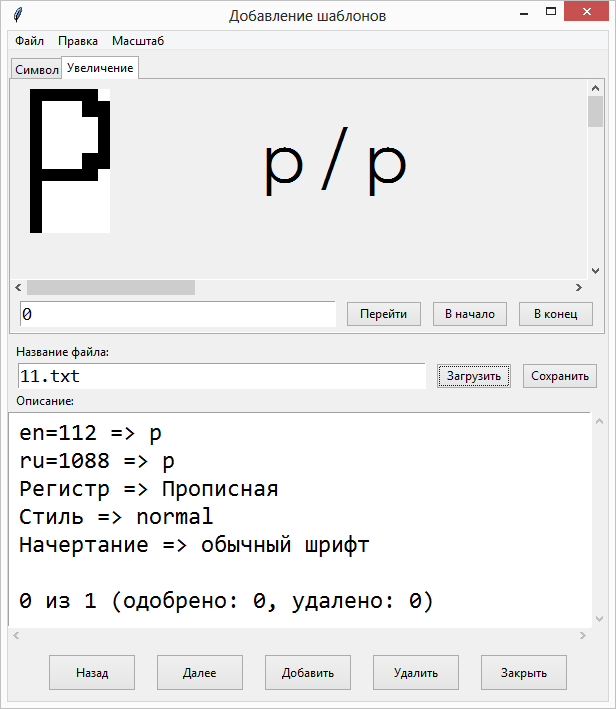Open the Масштаб menu
616x709 pixels.
click(138, 41)
